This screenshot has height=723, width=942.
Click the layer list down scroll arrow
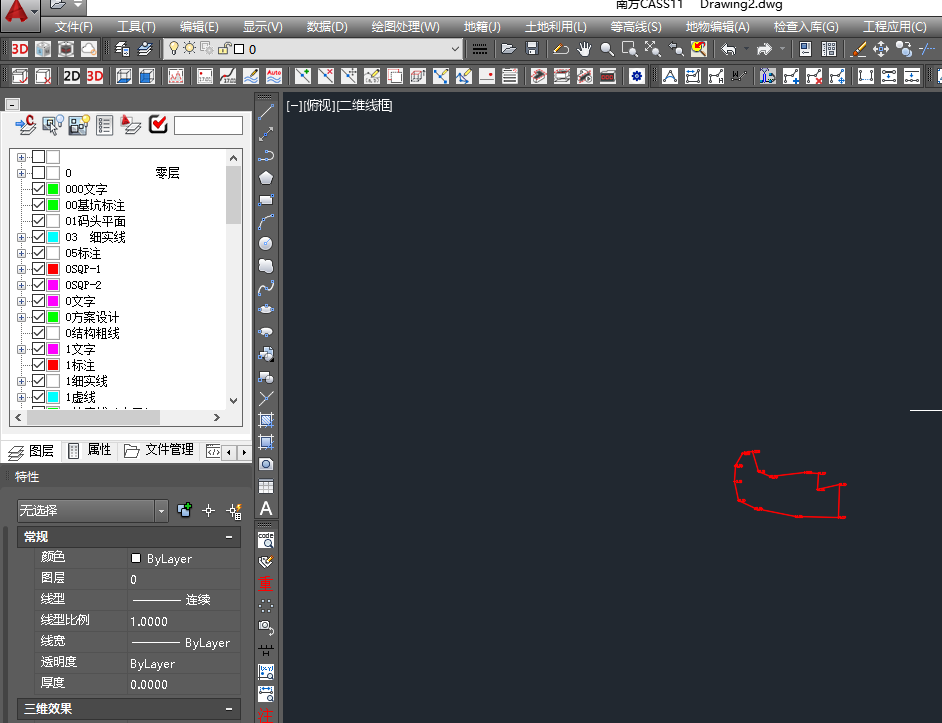click(x=234, y=401)
